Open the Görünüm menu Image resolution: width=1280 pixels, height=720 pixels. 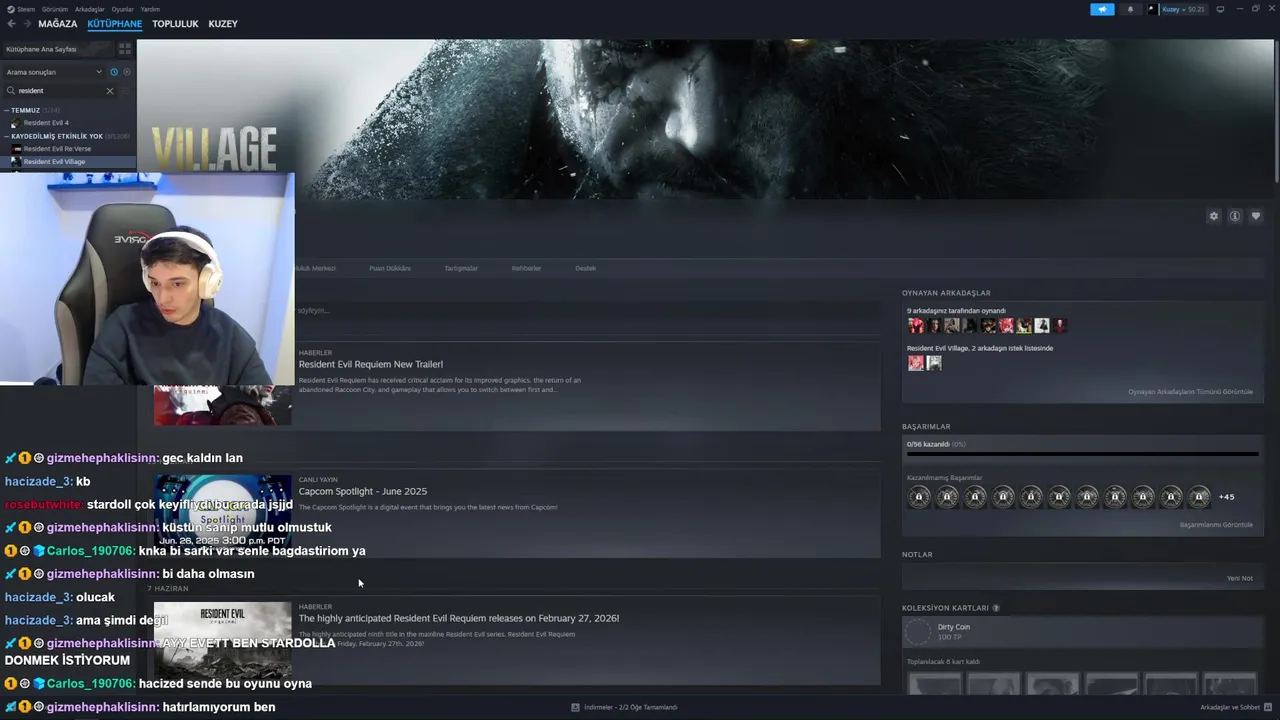56,9
